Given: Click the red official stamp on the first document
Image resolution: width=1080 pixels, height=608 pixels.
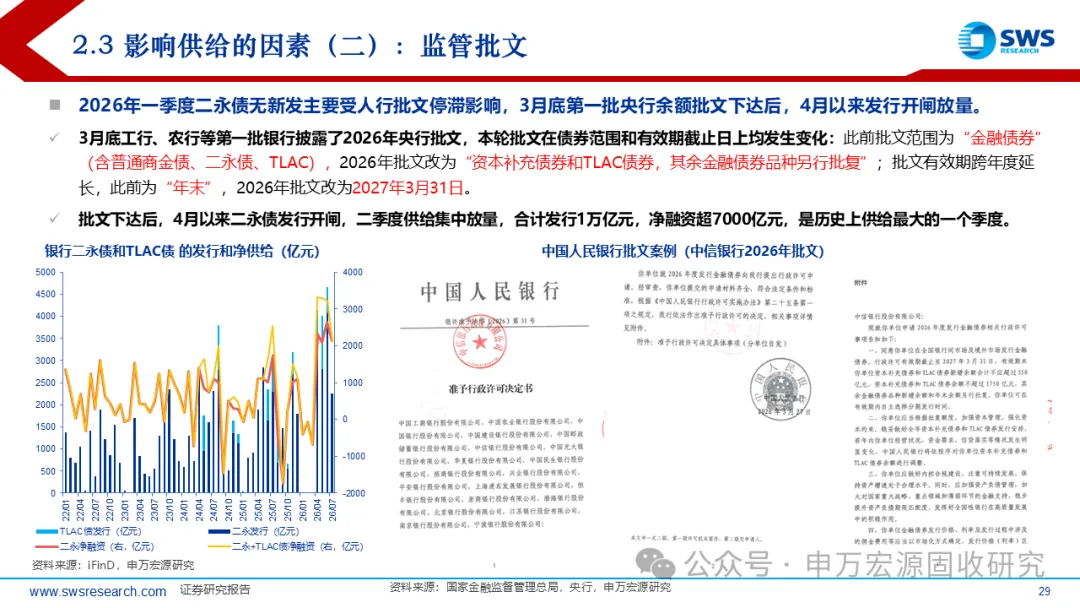Looking at the screenshot, I should pyautogui.click(x=479, y=342).
